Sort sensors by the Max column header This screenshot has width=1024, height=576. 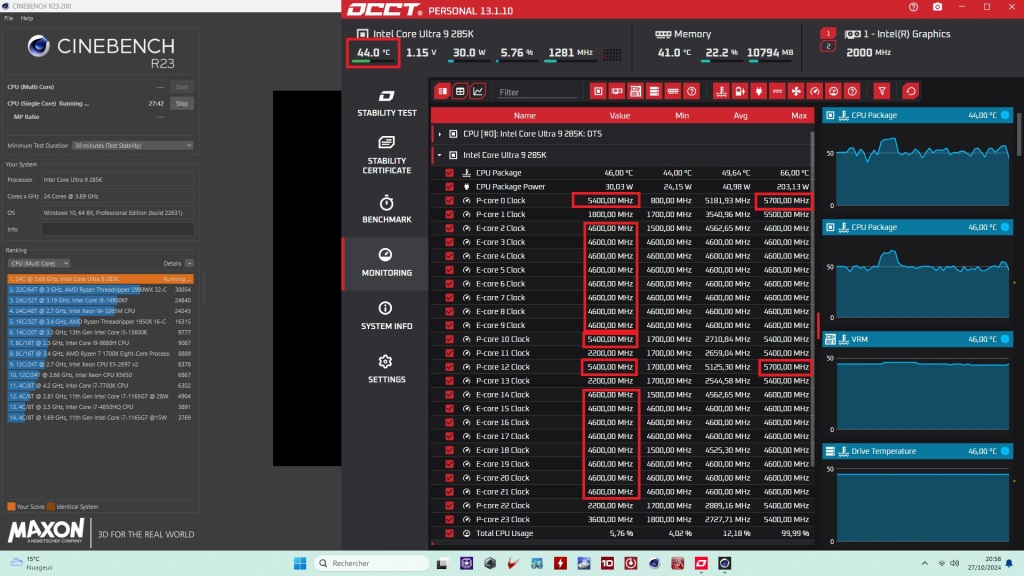coord(799,116)
